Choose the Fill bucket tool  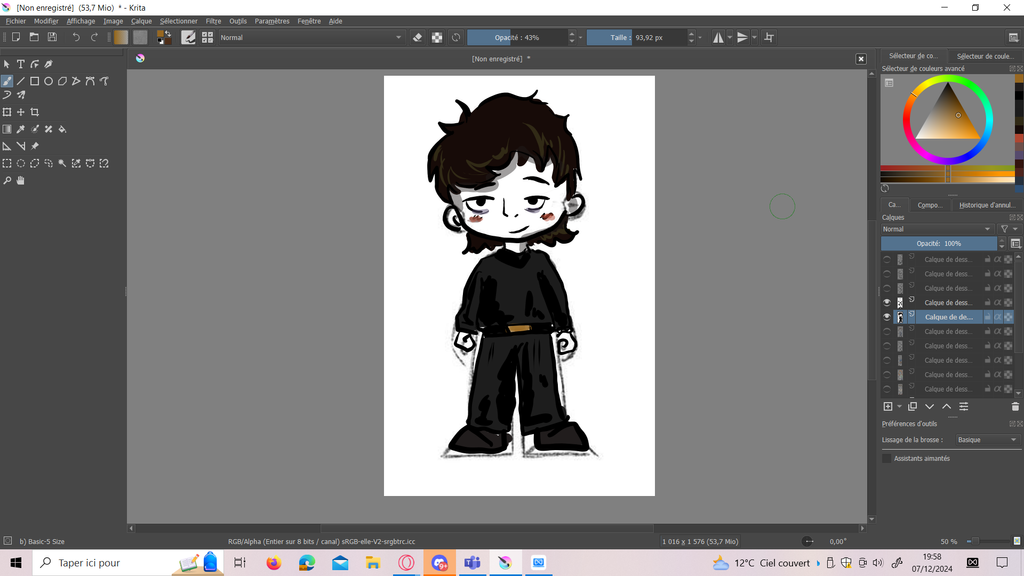62,129
